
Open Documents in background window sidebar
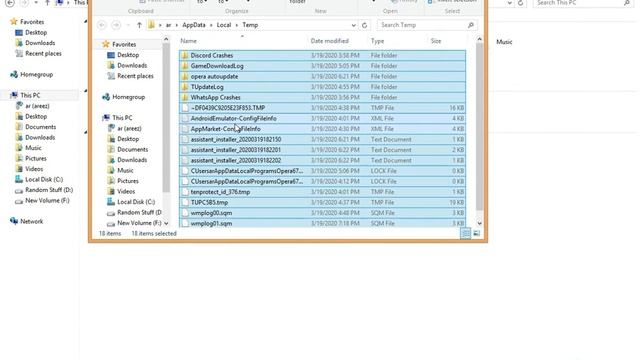pos(36,127)
